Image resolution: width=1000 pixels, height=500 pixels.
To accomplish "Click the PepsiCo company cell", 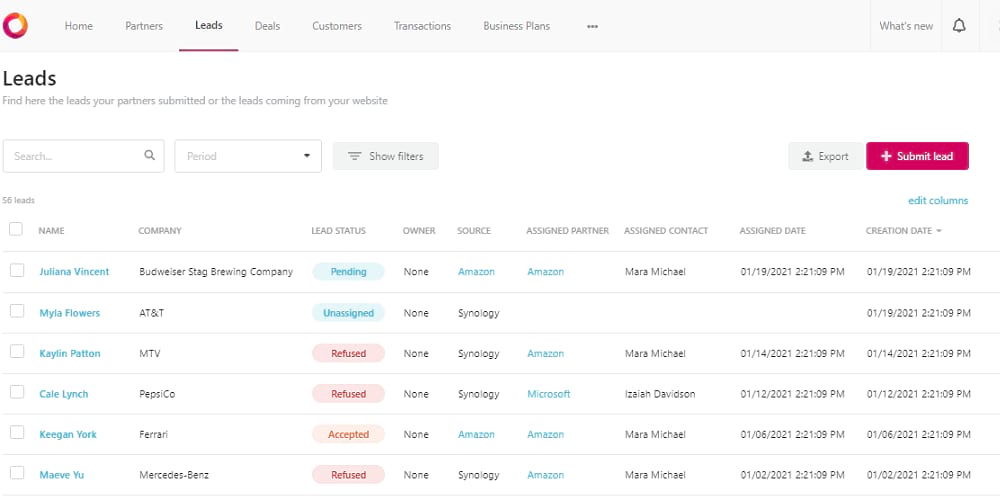I will [157, 394].
